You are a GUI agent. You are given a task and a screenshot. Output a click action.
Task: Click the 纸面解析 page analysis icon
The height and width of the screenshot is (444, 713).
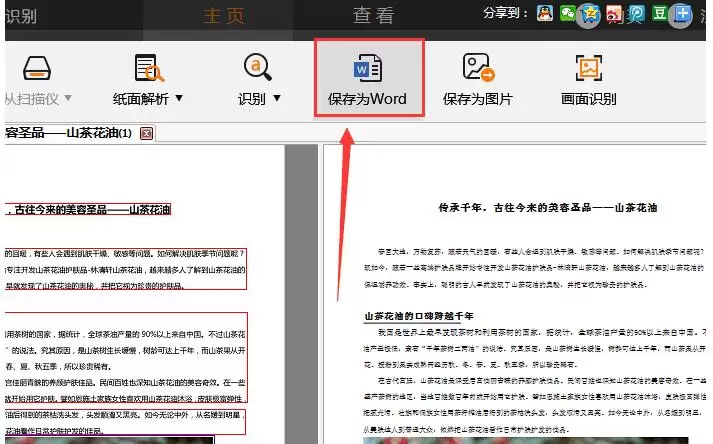pyautogui.click(x=150, y=68)
